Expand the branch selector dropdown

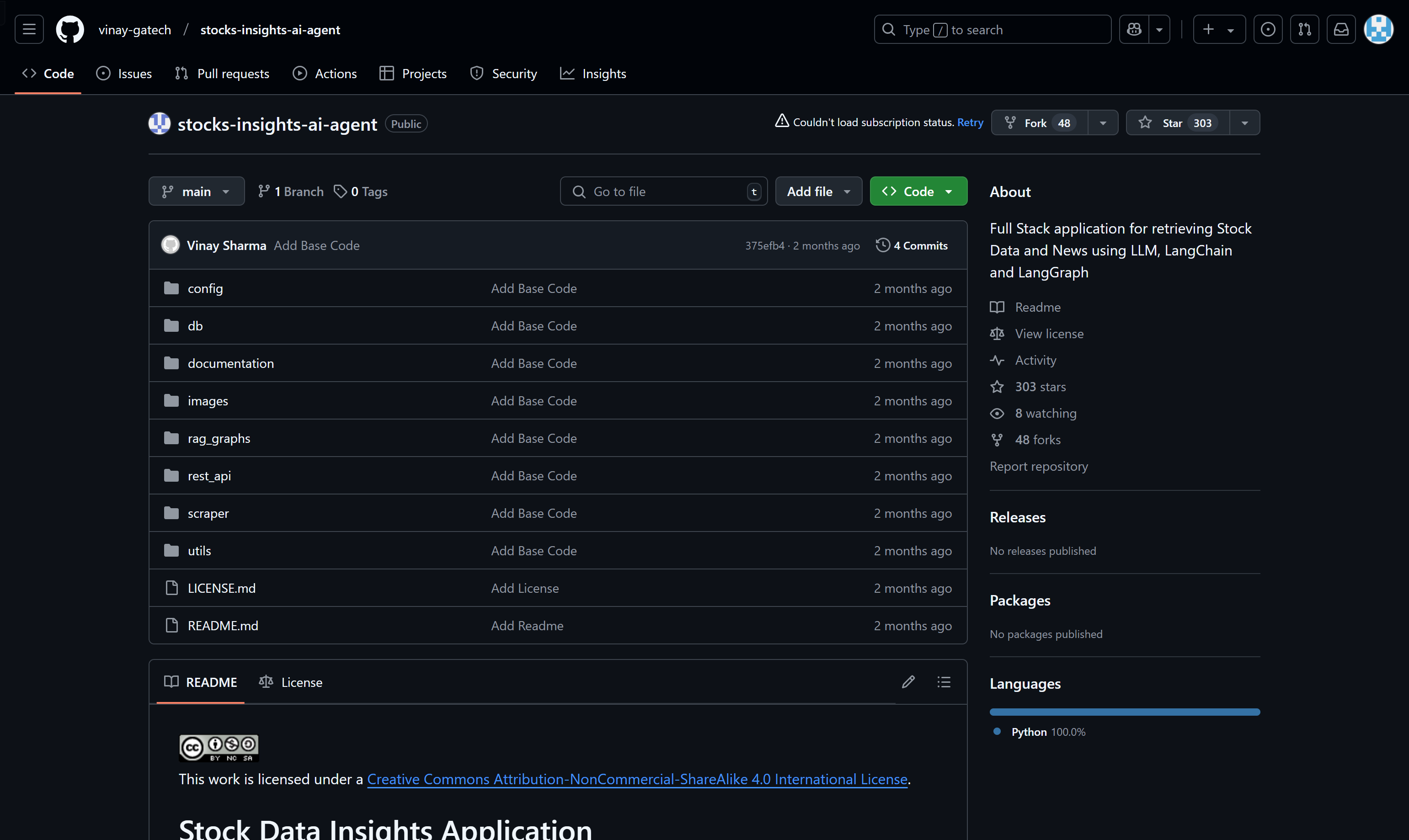pos(196,191)
